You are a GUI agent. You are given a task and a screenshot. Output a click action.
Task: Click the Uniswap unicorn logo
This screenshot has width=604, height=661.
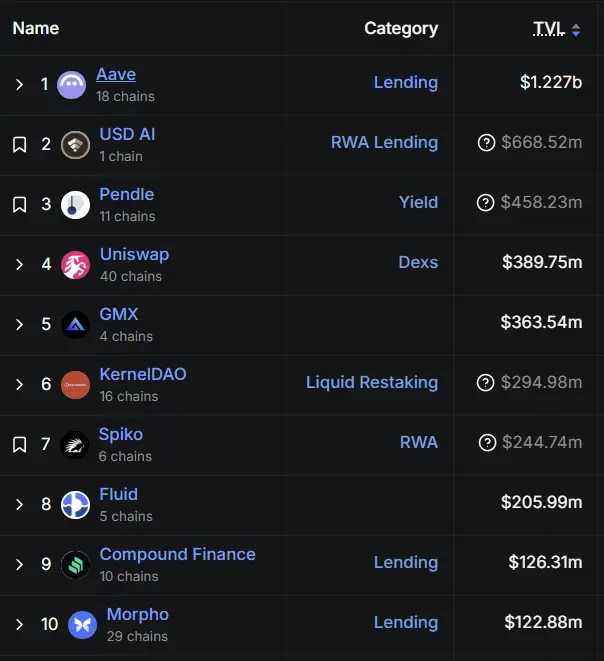(75, 265)
